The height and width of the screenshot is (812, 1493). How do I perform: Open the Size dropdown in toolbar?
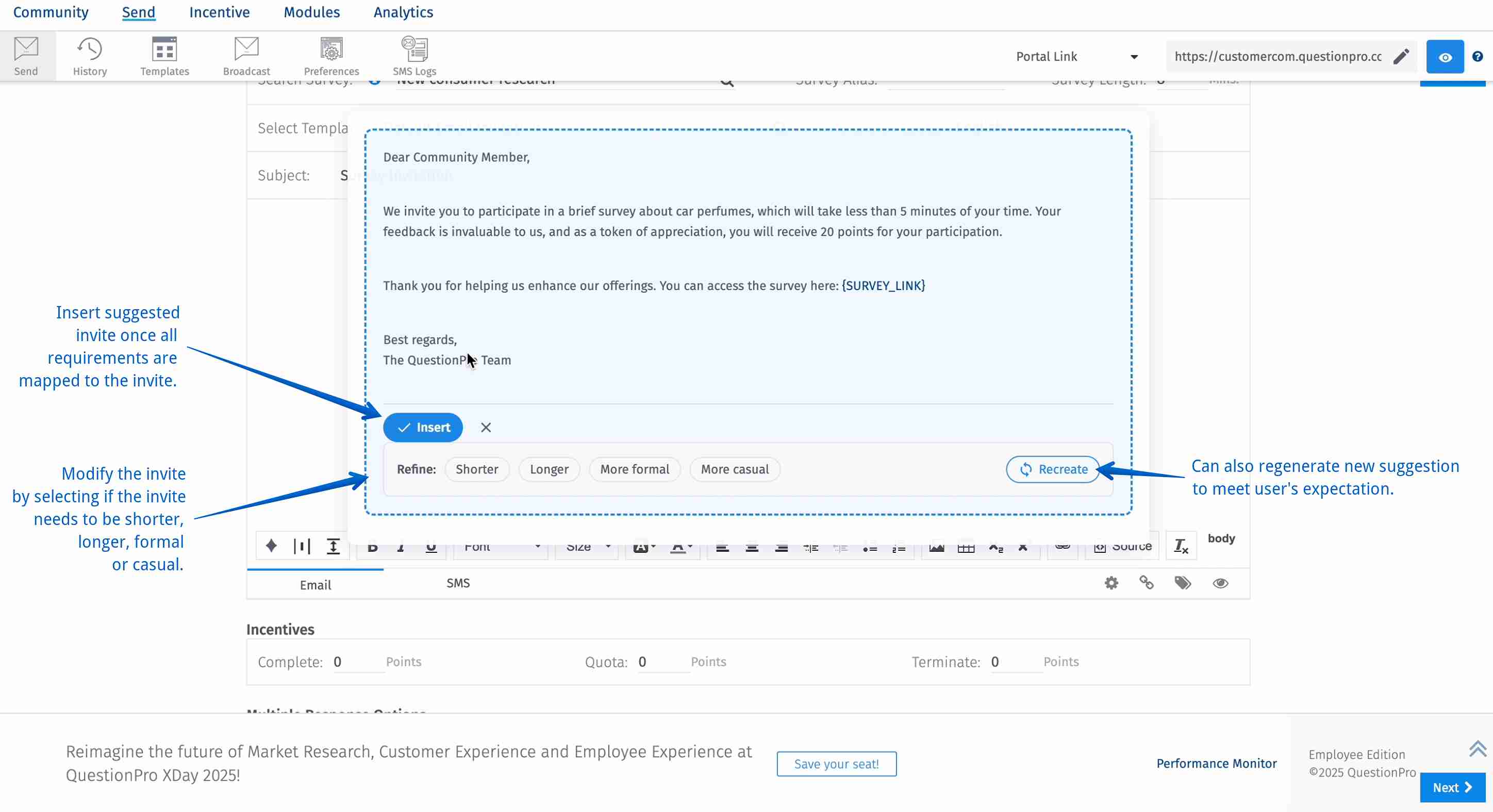coord(588,547)
